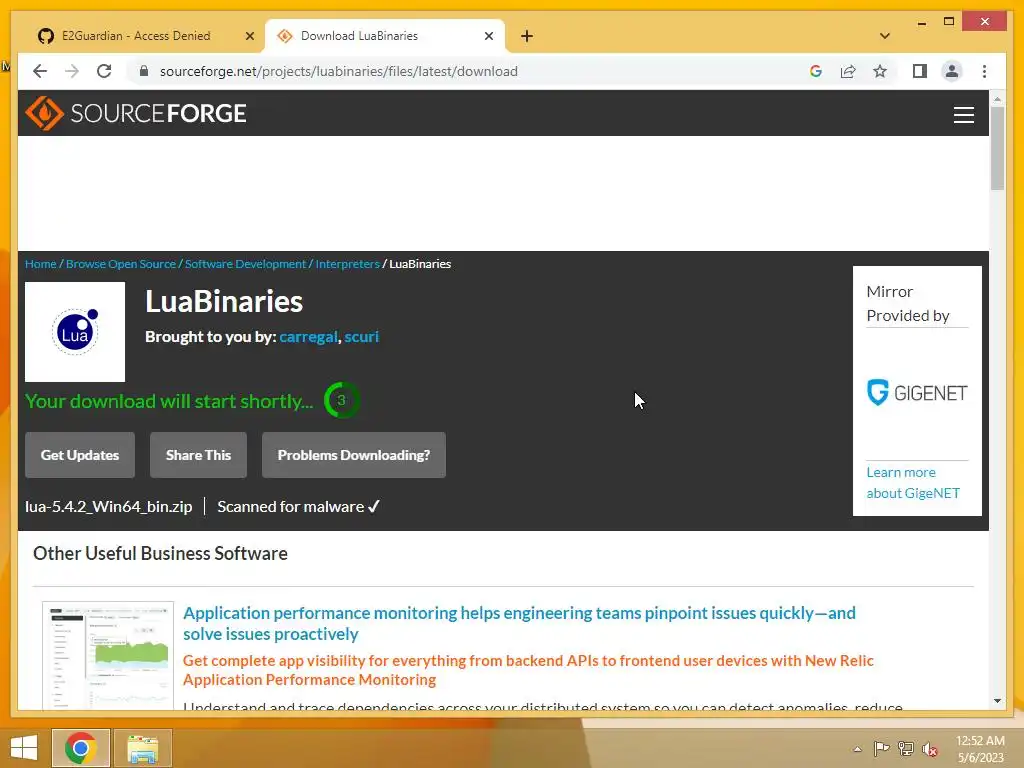Go to the Home breadcrumb link
Screen dimensions: 1024x768
[x=40, y=264]
